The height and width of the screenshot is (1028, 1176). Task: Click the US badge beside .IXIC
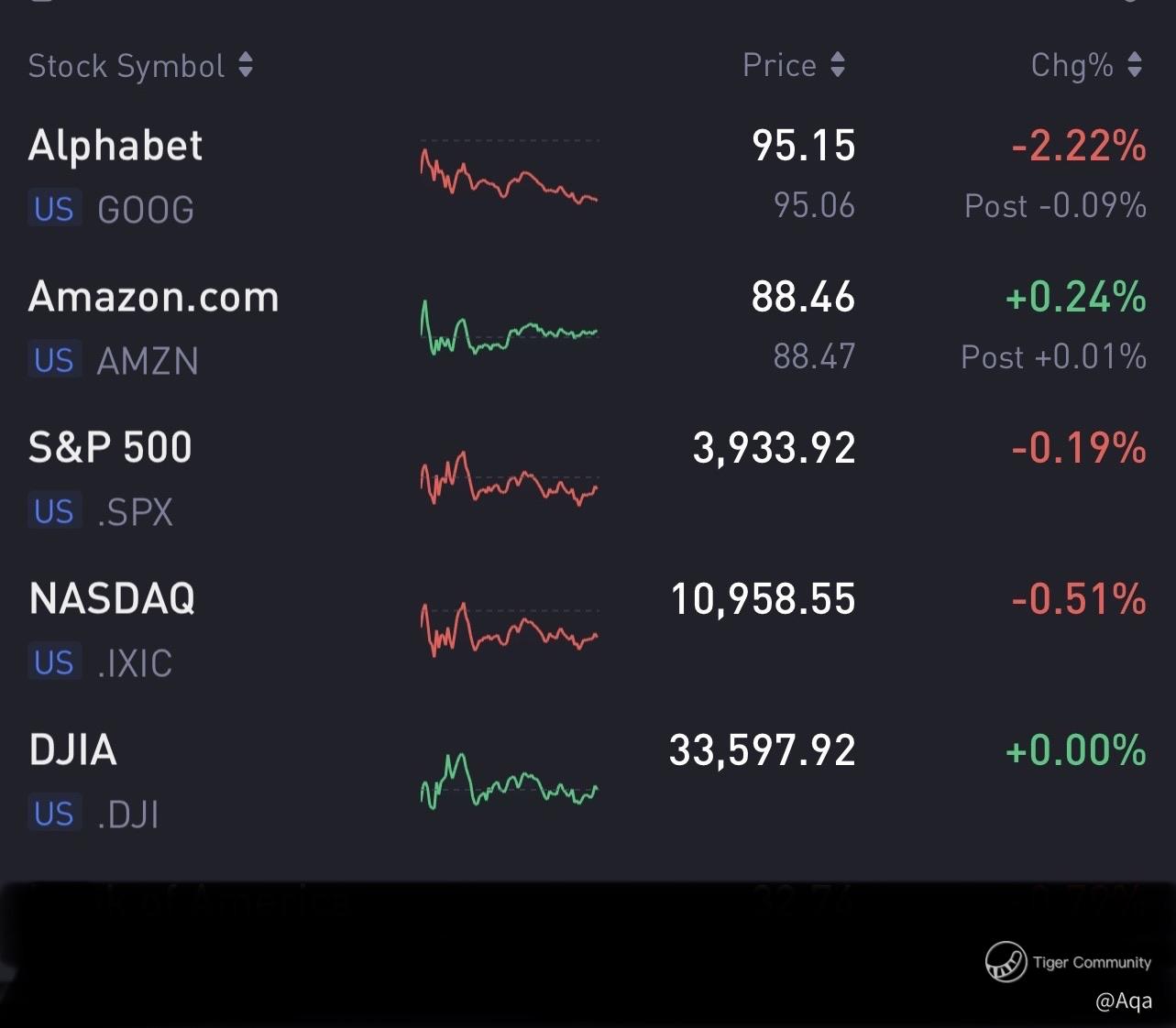click(x=54, y=662)
